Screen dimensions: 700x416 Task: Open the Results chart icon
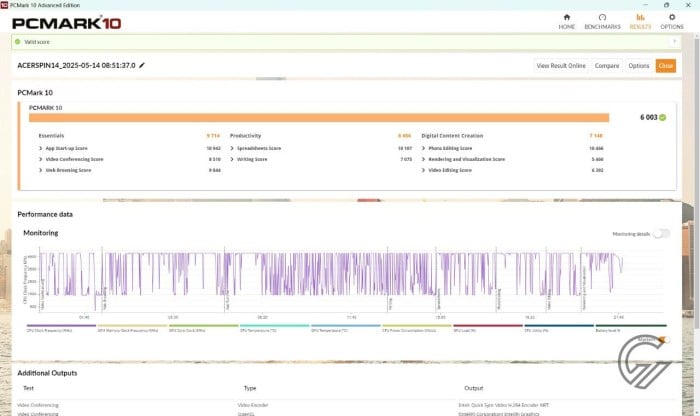(x=640, y=17)
